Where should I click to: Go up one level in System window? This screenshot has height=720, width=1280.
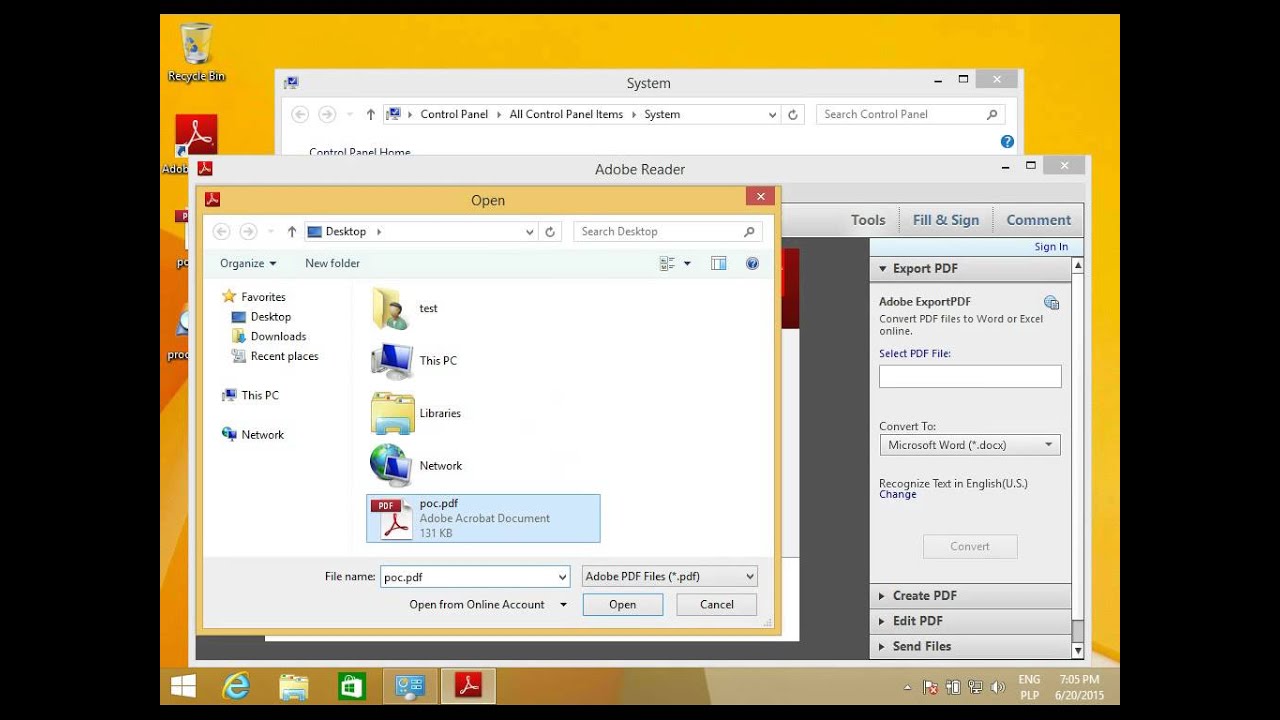click(370, 115)
